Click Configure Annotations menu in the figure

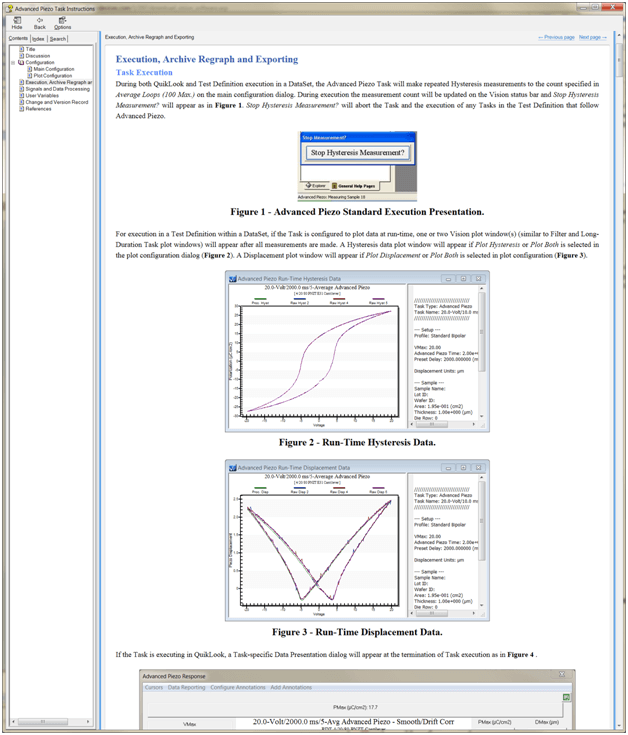pos(238,687)
